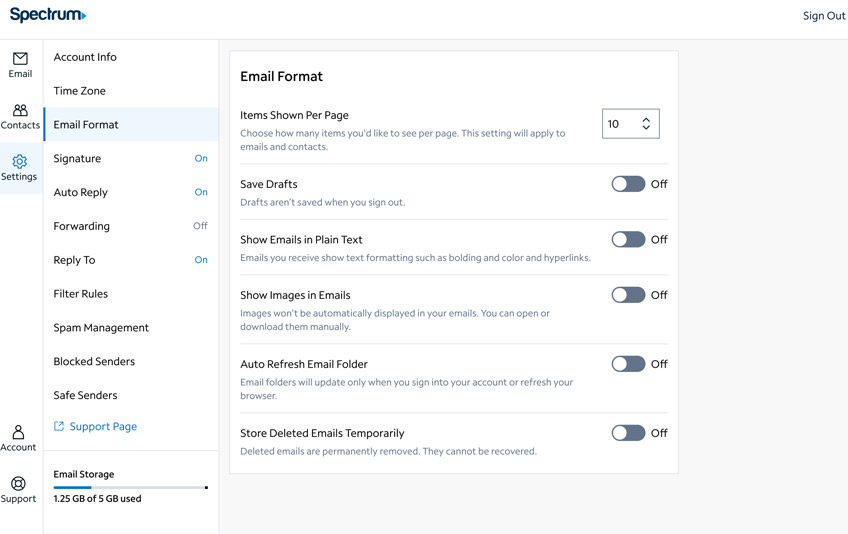This screenshot has height=534, width=848.
Task: Open the Email envelope icon in sidebar
Action: point(20,59)
